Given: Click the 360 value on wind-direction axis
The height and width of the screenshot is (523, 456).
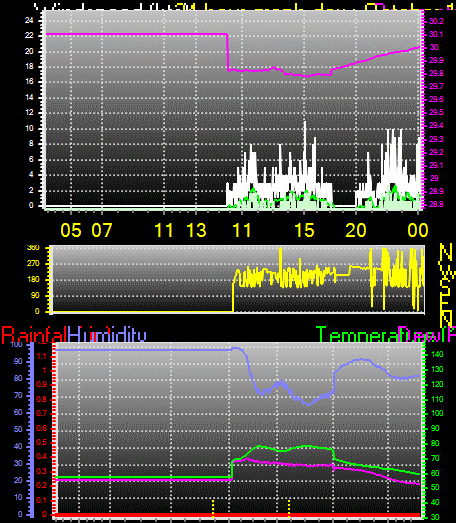Looking at the screenshot, I should tap(33, 248).
